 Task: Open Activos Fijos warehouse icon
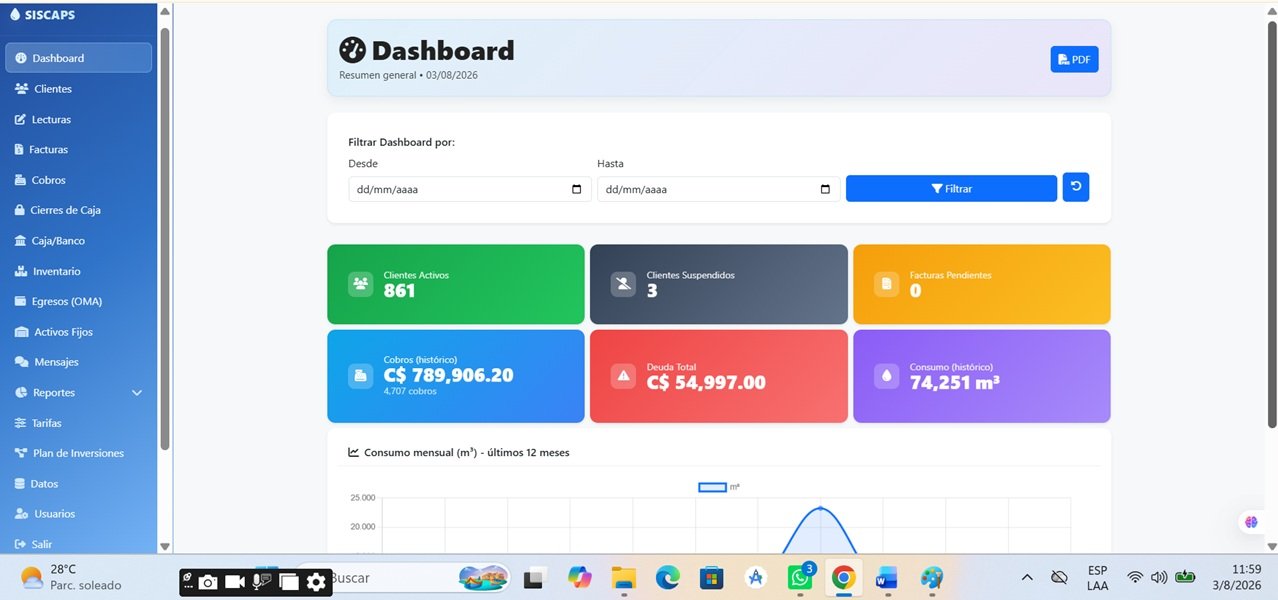click(x=22, y=332)
